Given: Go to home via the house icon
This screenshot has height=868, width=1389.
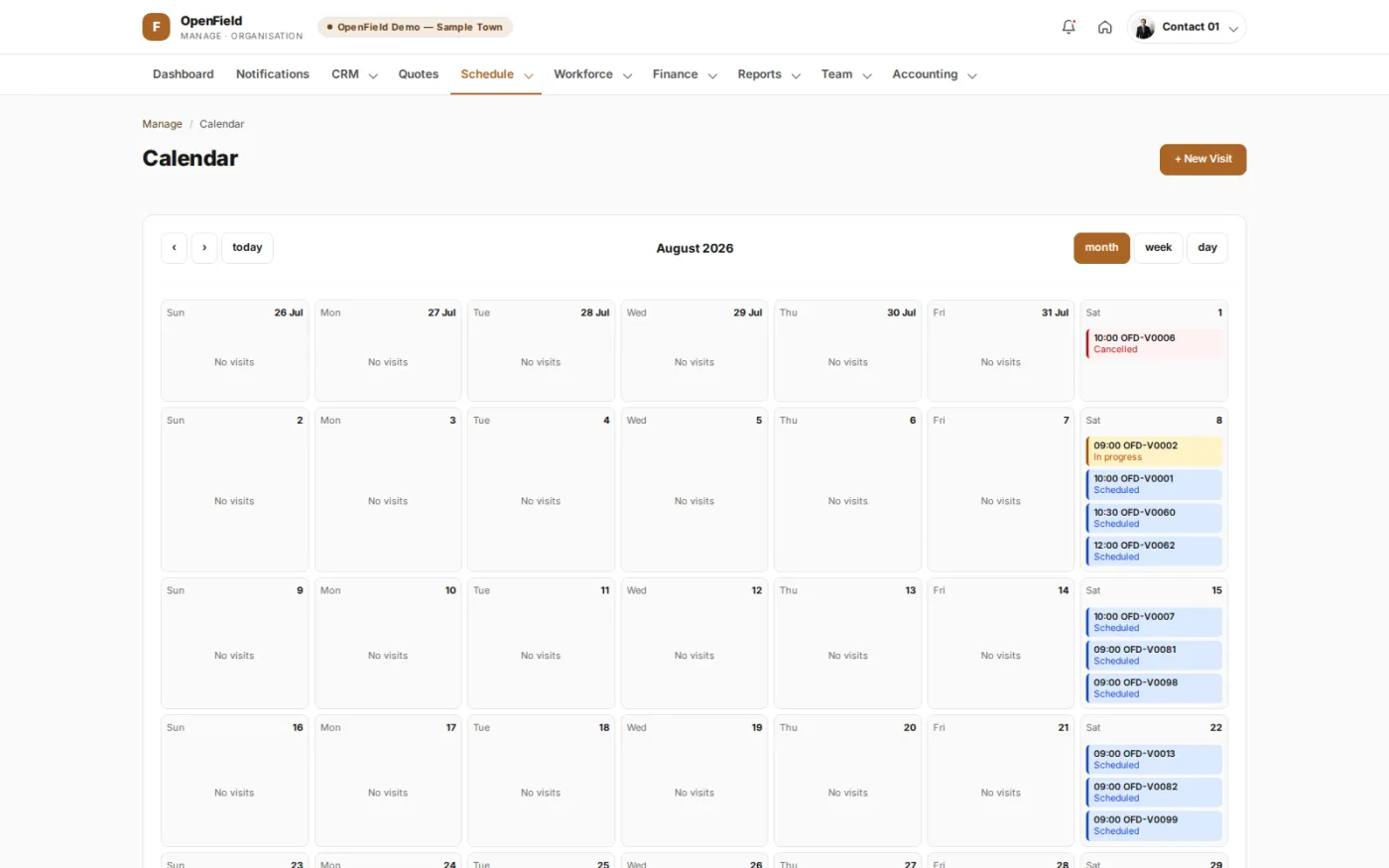Looking at the screenshot, I should pyautogui.click(x=1104, y=27).
